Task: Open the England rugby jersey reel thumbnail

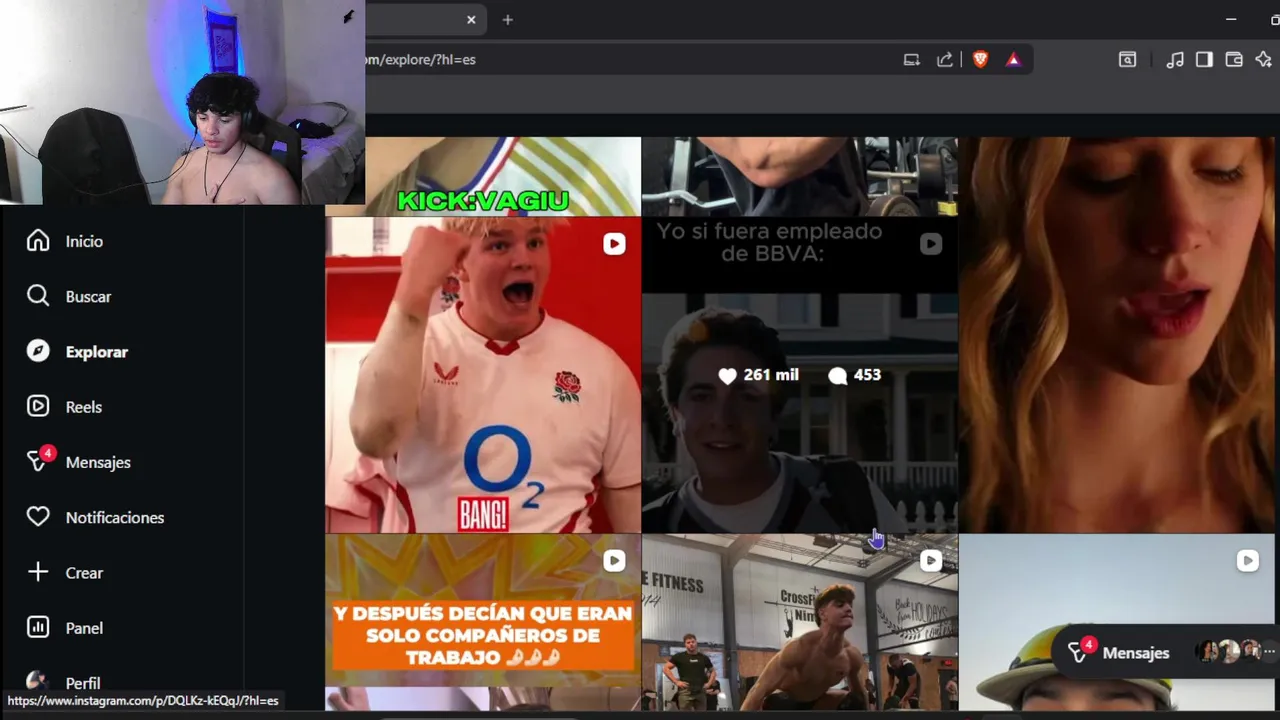Action: click(483, 375)
